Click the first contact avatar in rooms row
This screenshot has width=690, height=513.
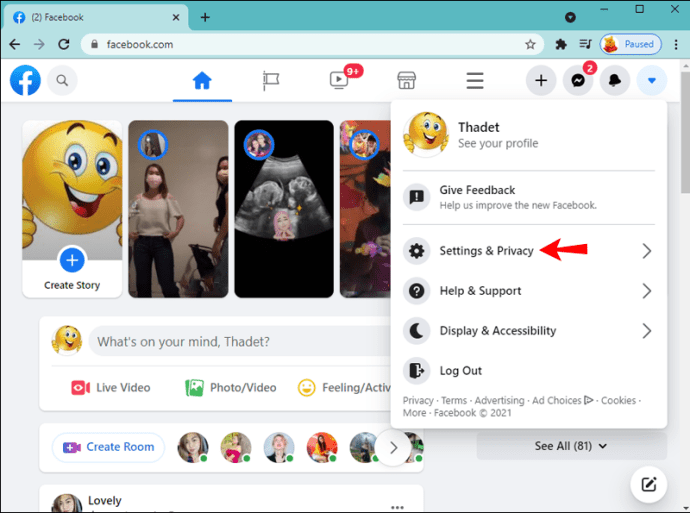[x=193, y=447]
